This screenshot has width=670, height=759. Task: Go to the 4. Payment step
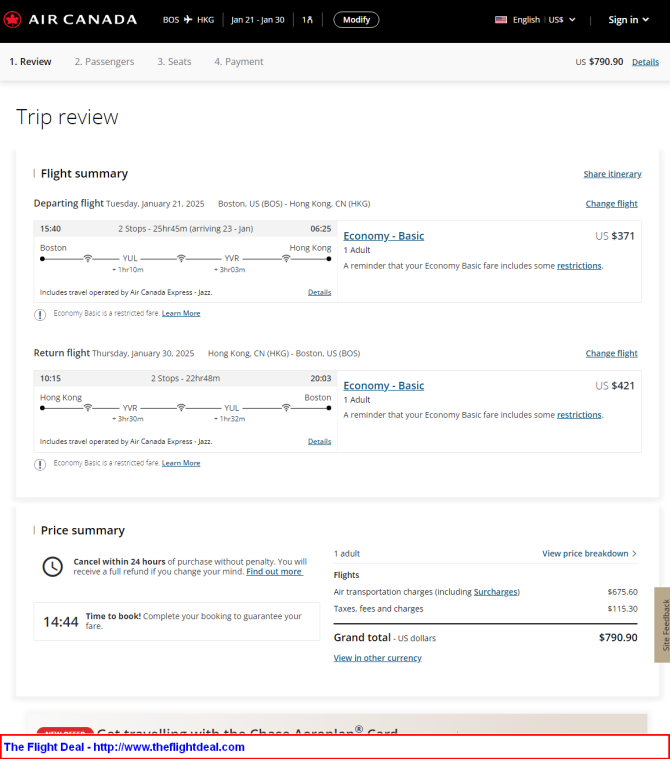pos(239,61)
